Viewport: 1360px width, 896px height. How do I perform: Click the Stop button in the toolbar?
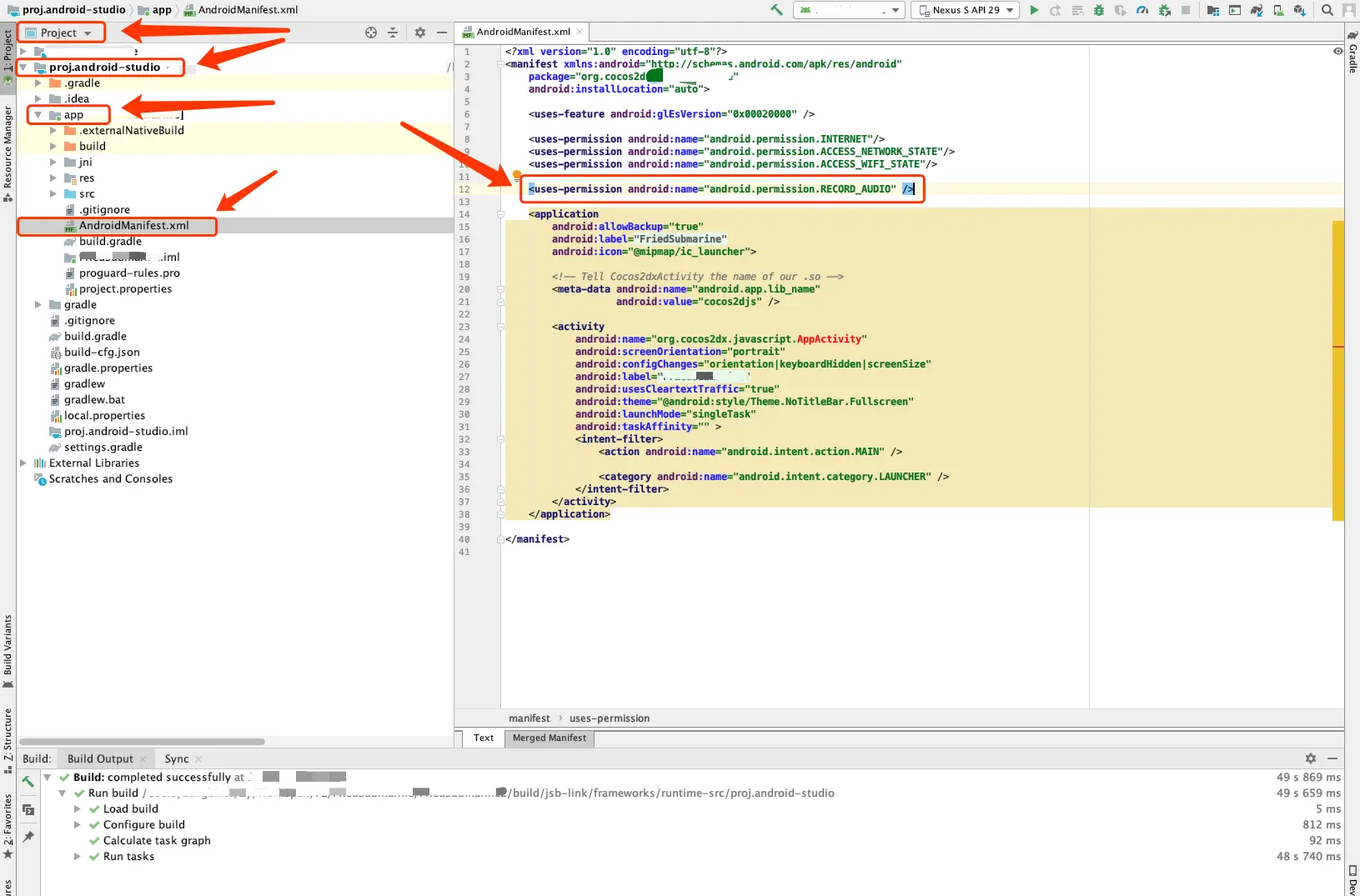(x=1186, y=10)
